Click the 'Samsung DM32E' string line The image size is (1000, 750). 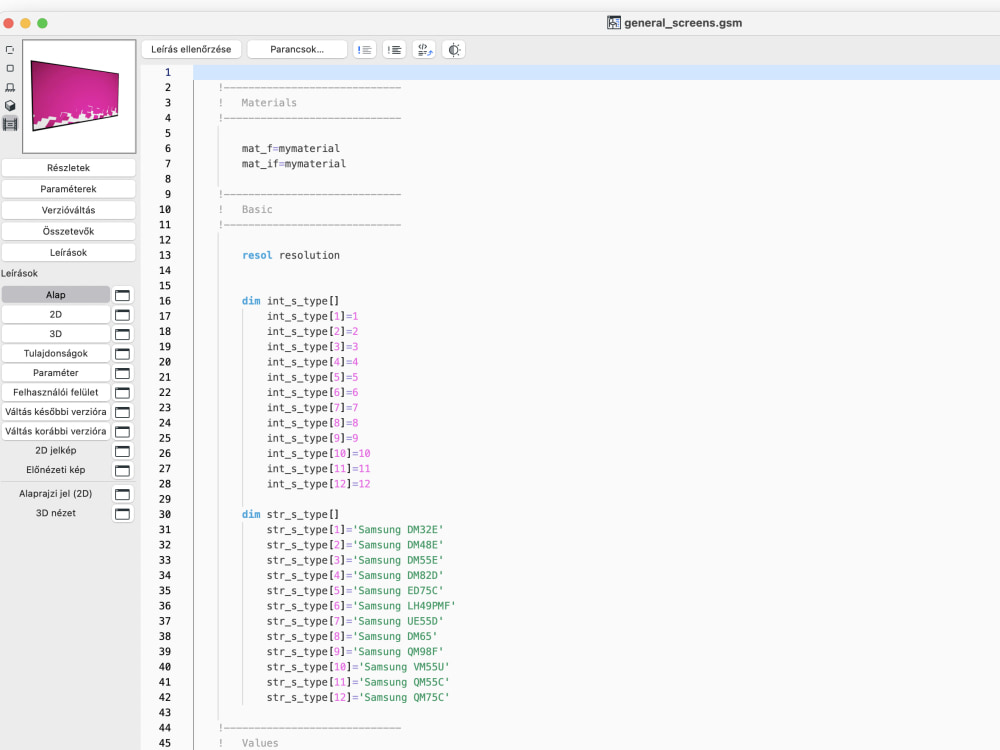[x=355, y=529]
